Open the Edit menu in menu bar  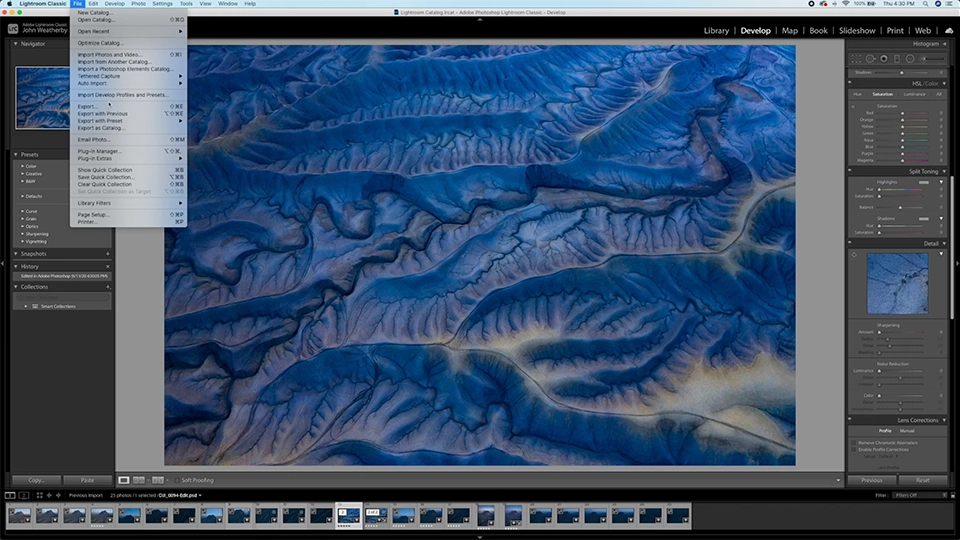pos(93,4)
